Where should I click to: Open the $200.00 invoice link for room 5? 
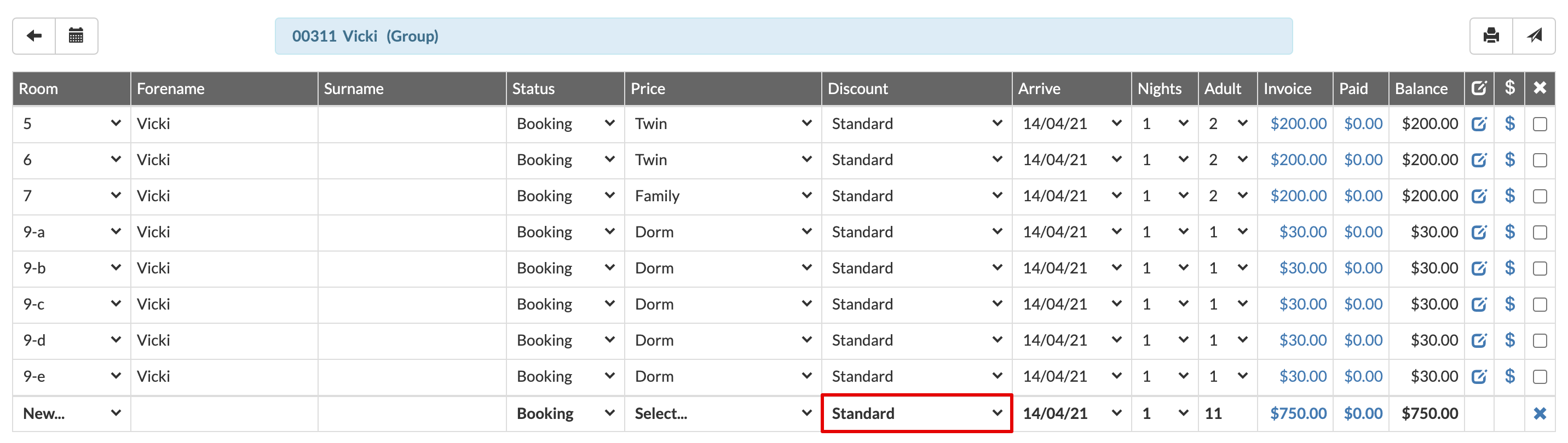1298,124
